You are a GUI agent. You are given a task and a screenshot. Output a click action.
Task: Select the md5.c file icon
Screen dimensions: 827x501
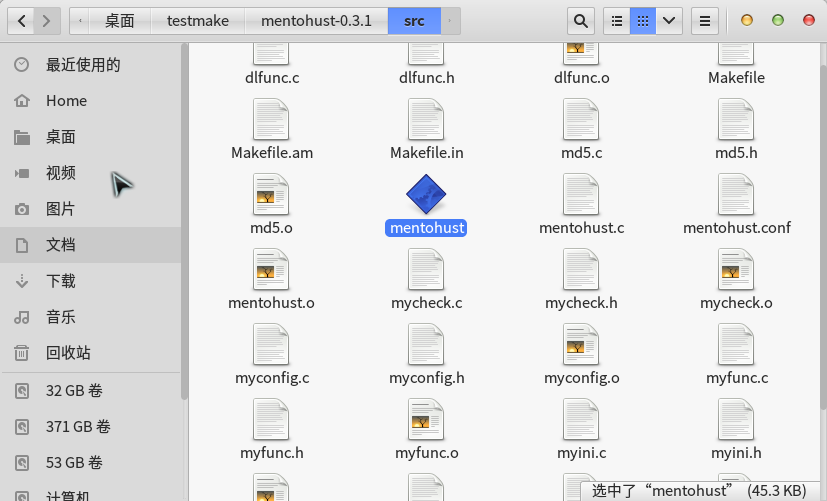pos(581,119)
